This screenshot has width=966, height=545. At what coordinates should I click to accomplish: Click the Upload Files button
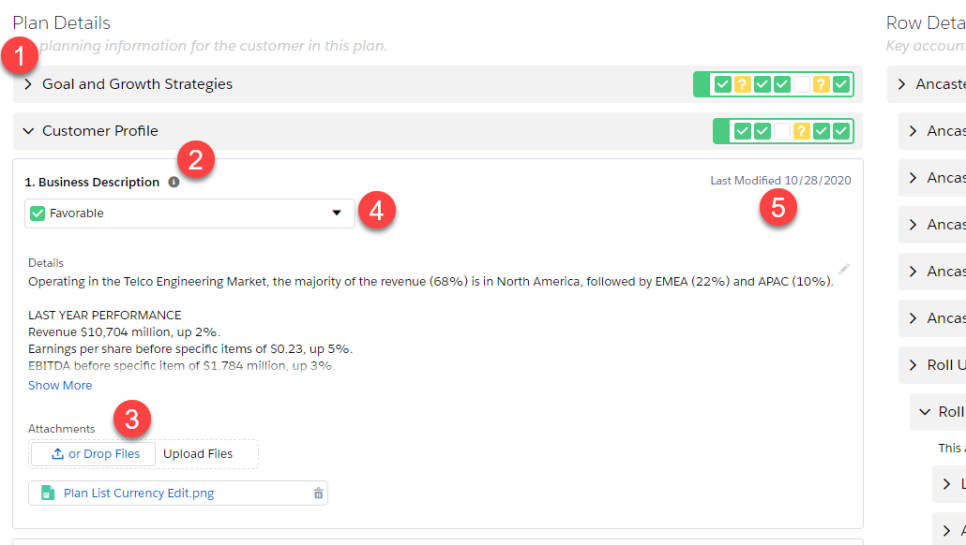tap(198, 454)
